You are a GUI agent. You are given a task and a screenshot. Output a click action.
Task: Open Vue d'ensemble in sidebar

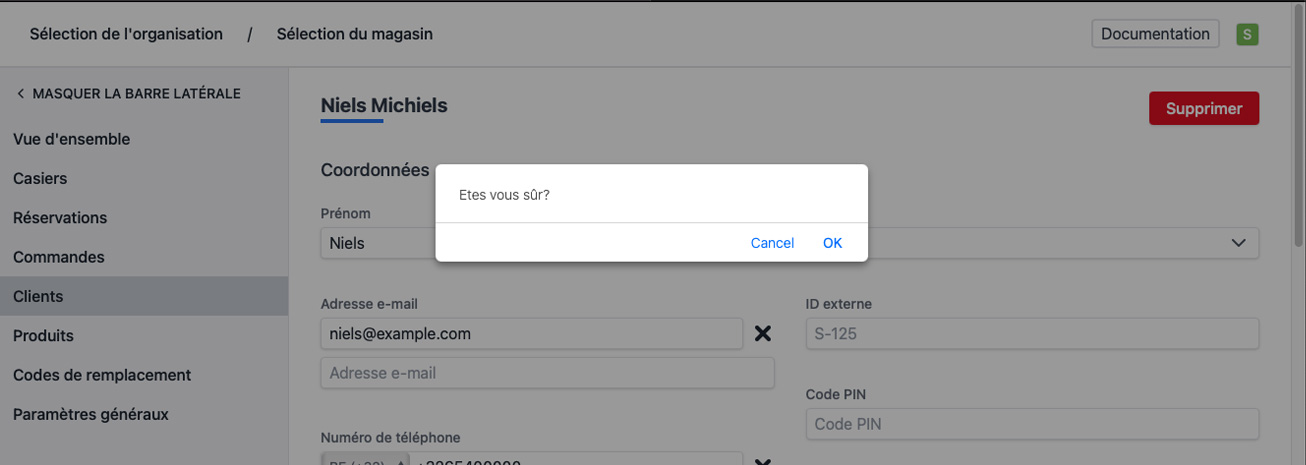click(x=72, y=139)
